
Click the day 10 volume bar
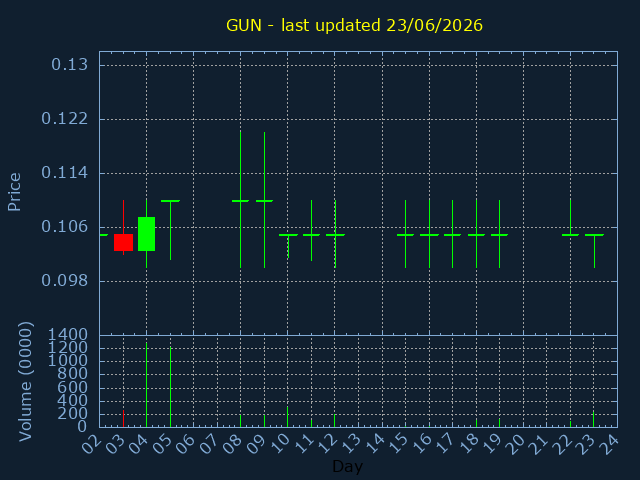click(287, 417)
